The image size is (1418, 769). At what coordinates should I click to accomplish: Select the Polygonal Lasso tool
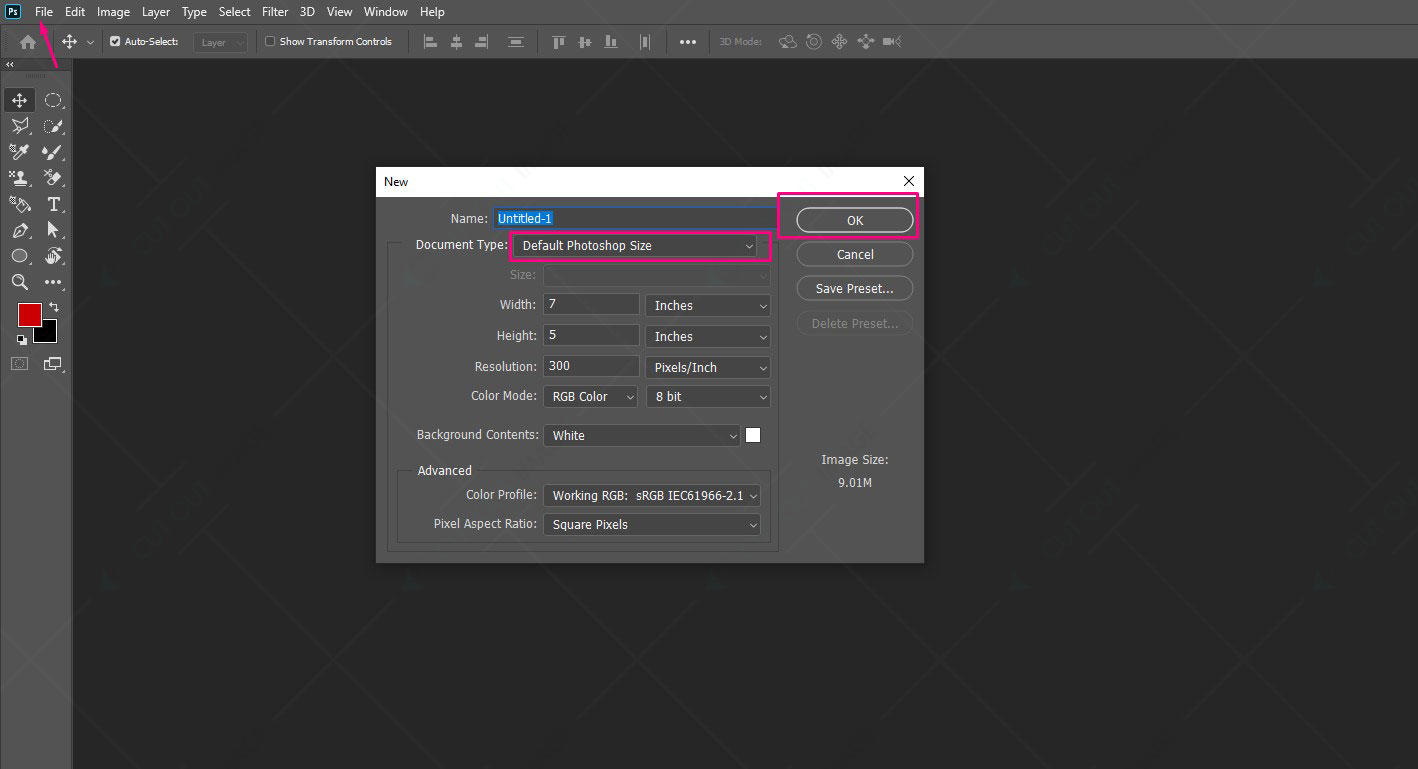[19, 126]
